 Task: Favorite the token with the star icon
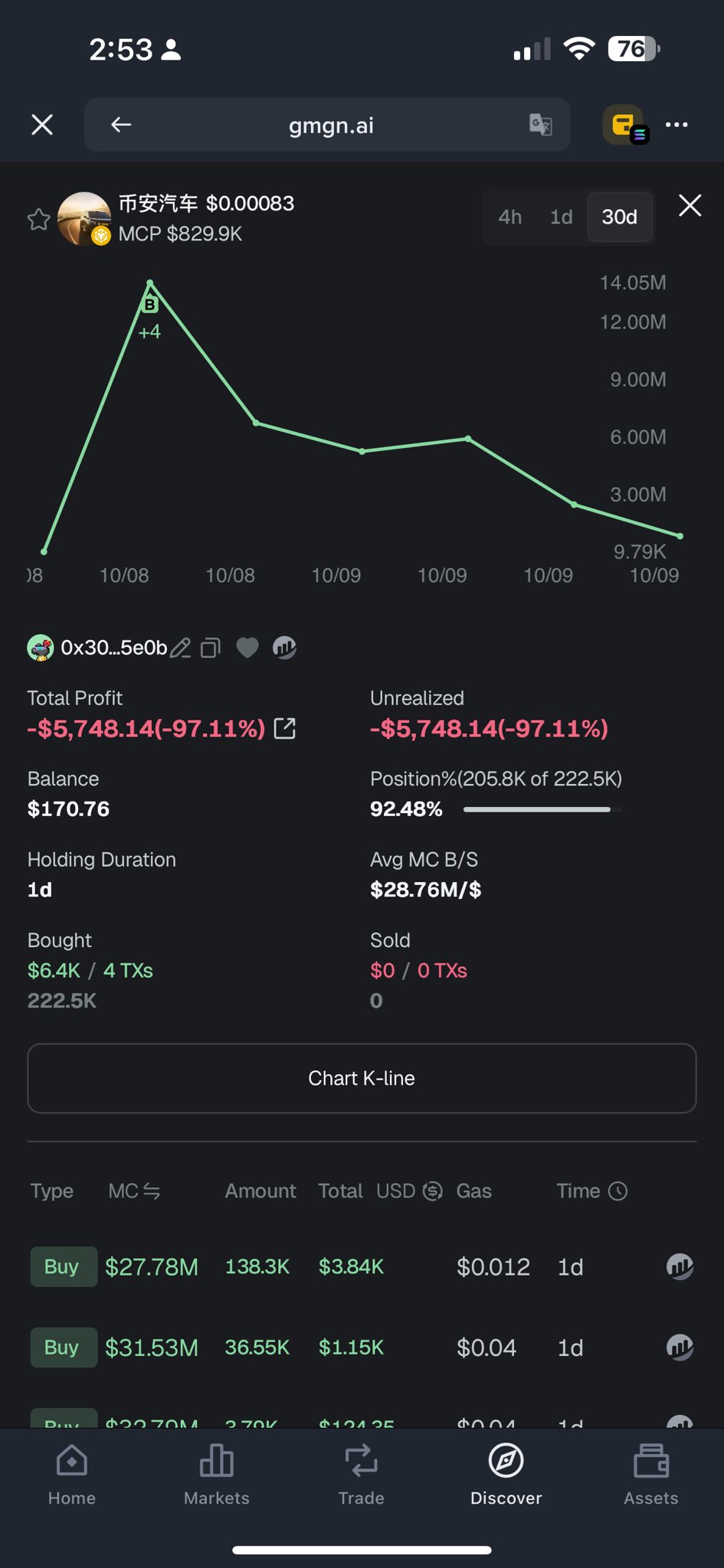[x=38, y=220]
